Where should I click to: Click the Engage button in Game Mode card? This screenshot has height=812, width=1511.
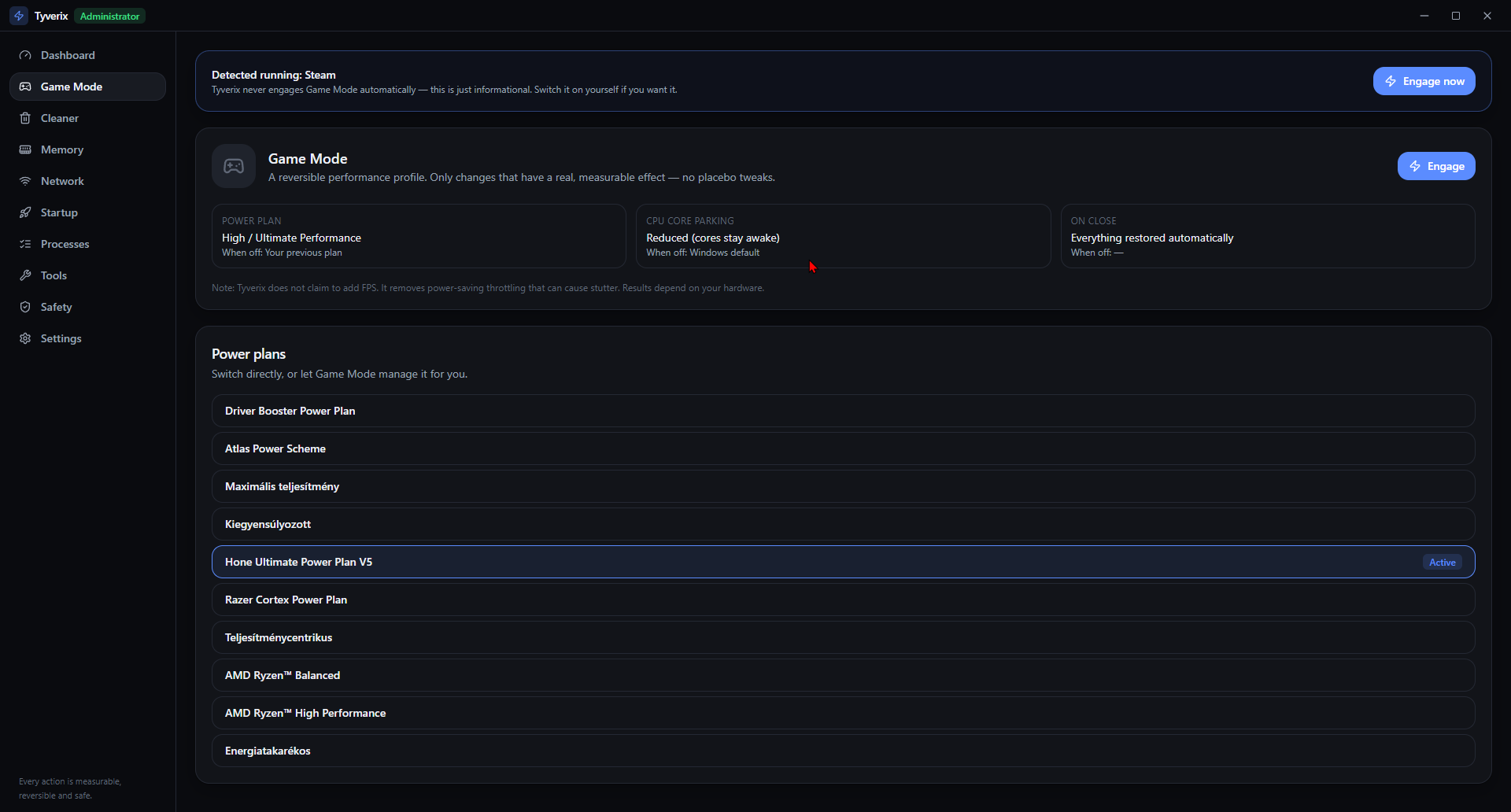pyautogui.click(x=1436, y=166)
